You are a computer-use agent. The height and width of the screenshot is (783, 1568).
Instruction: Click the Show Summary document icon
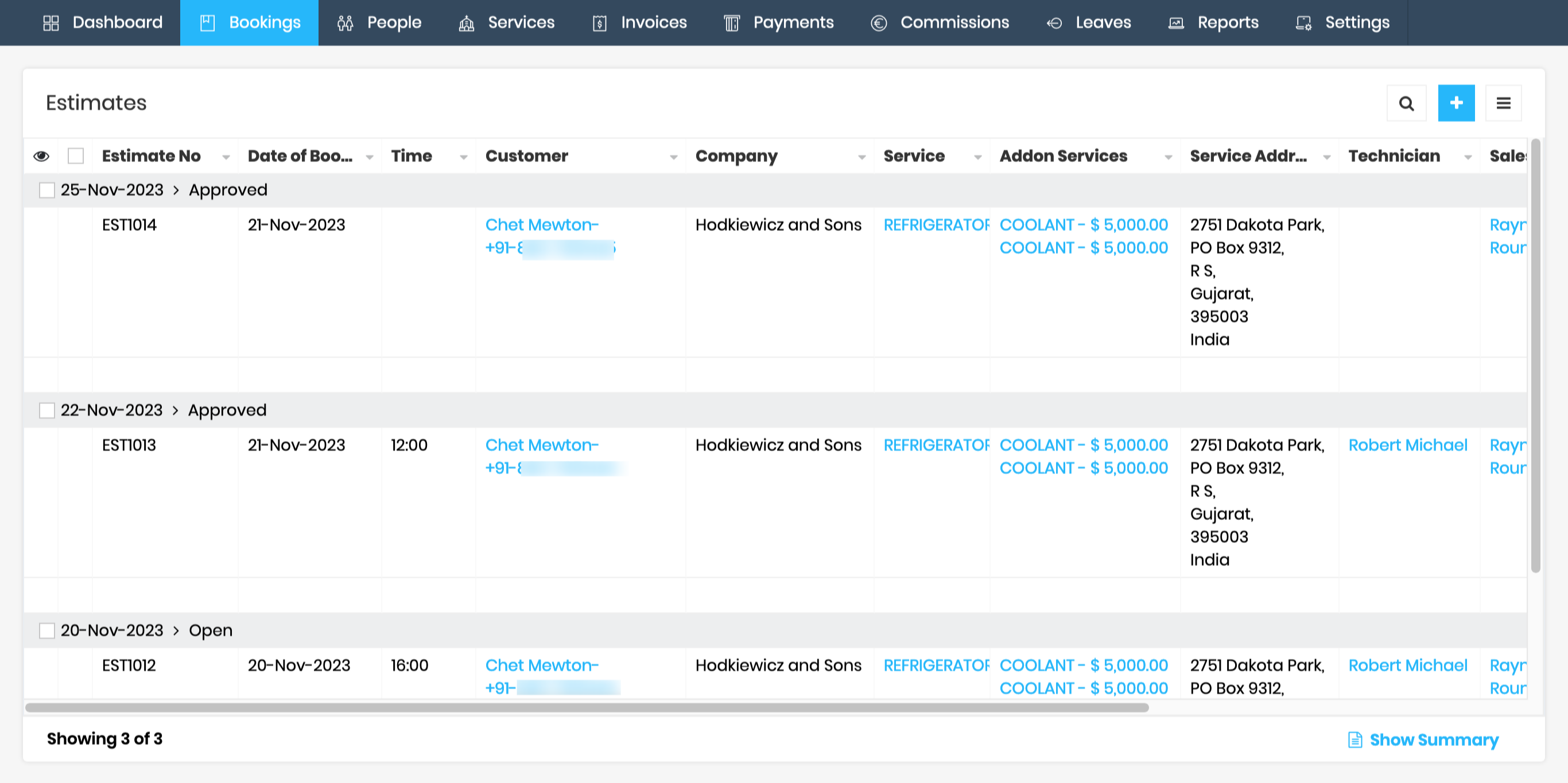1354,739
